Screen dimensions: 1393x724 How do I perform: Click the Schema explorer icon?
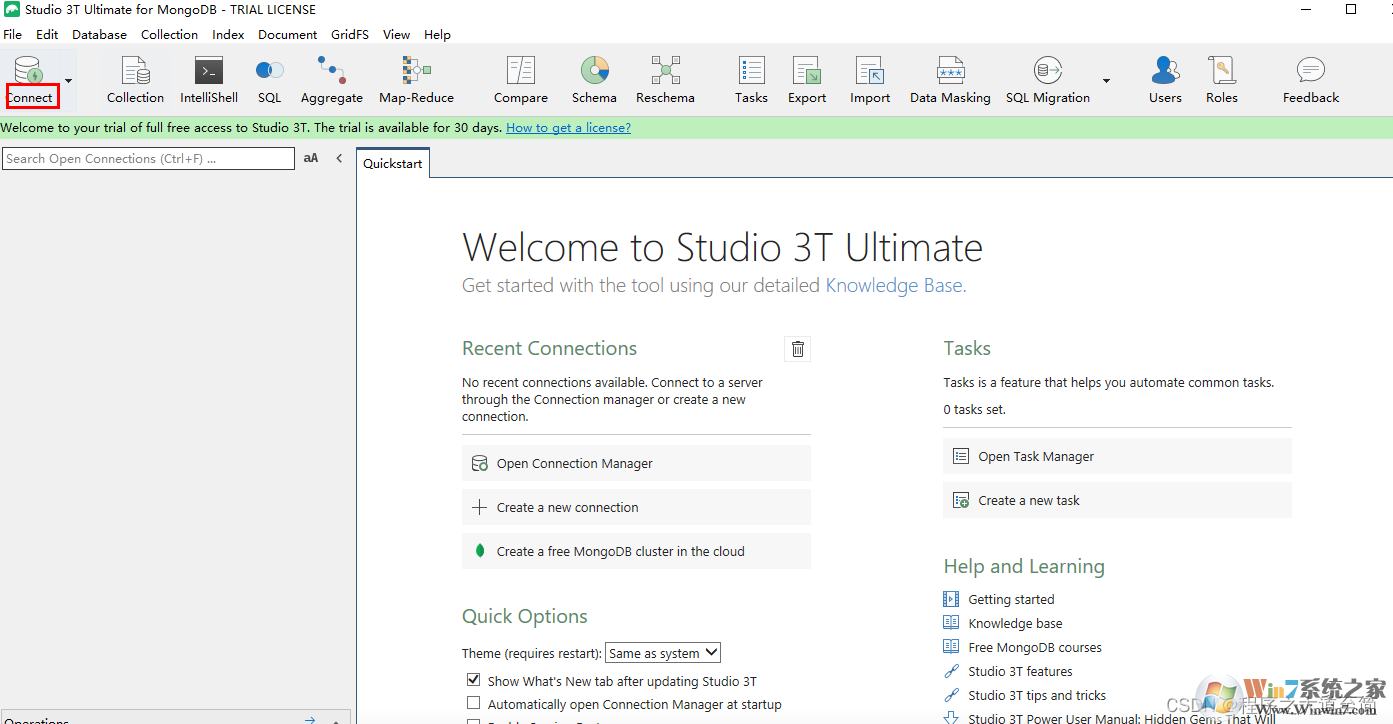(x=594, y=80)
